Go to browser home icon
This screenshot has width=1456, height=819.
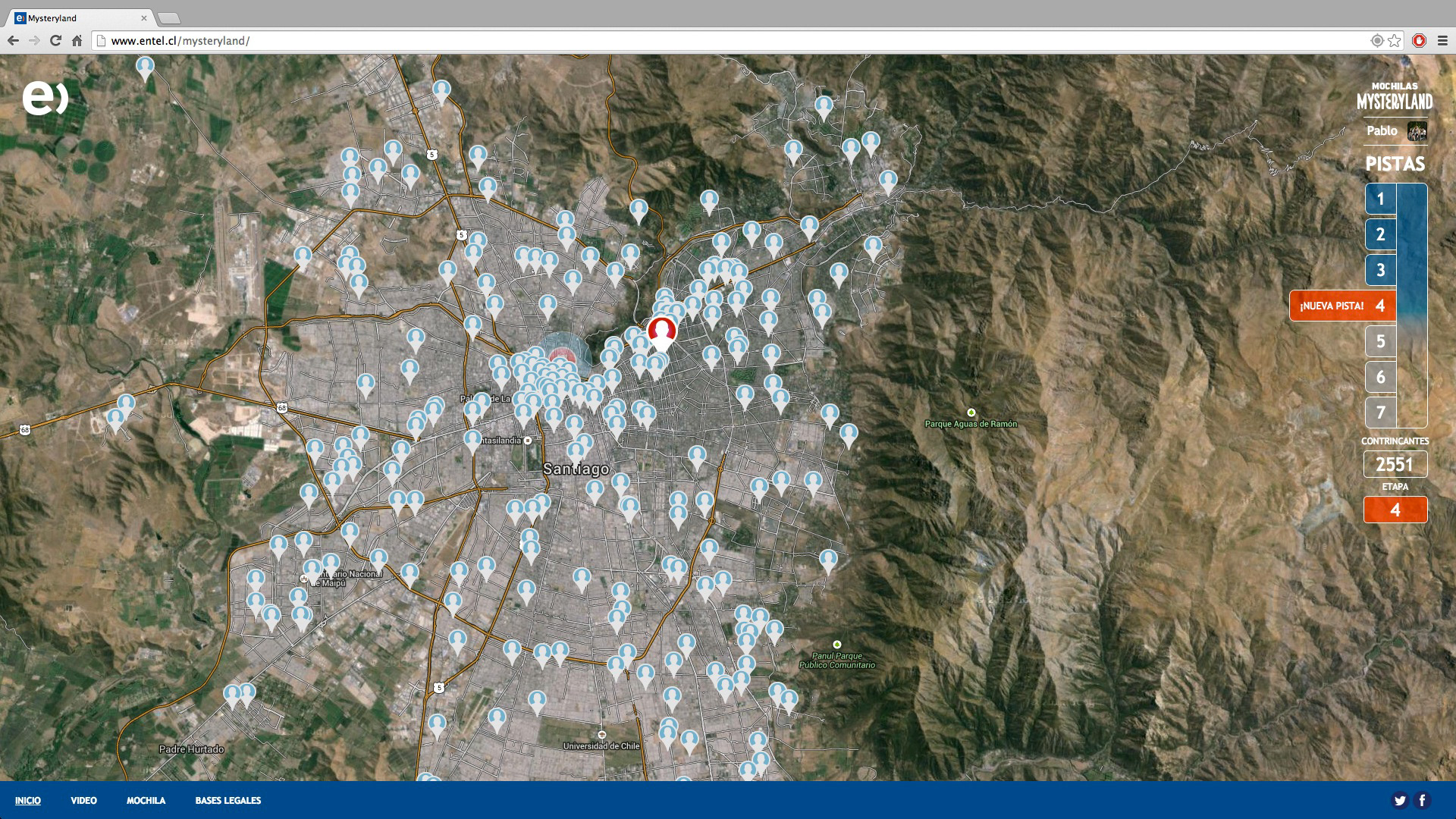[77, 41]
